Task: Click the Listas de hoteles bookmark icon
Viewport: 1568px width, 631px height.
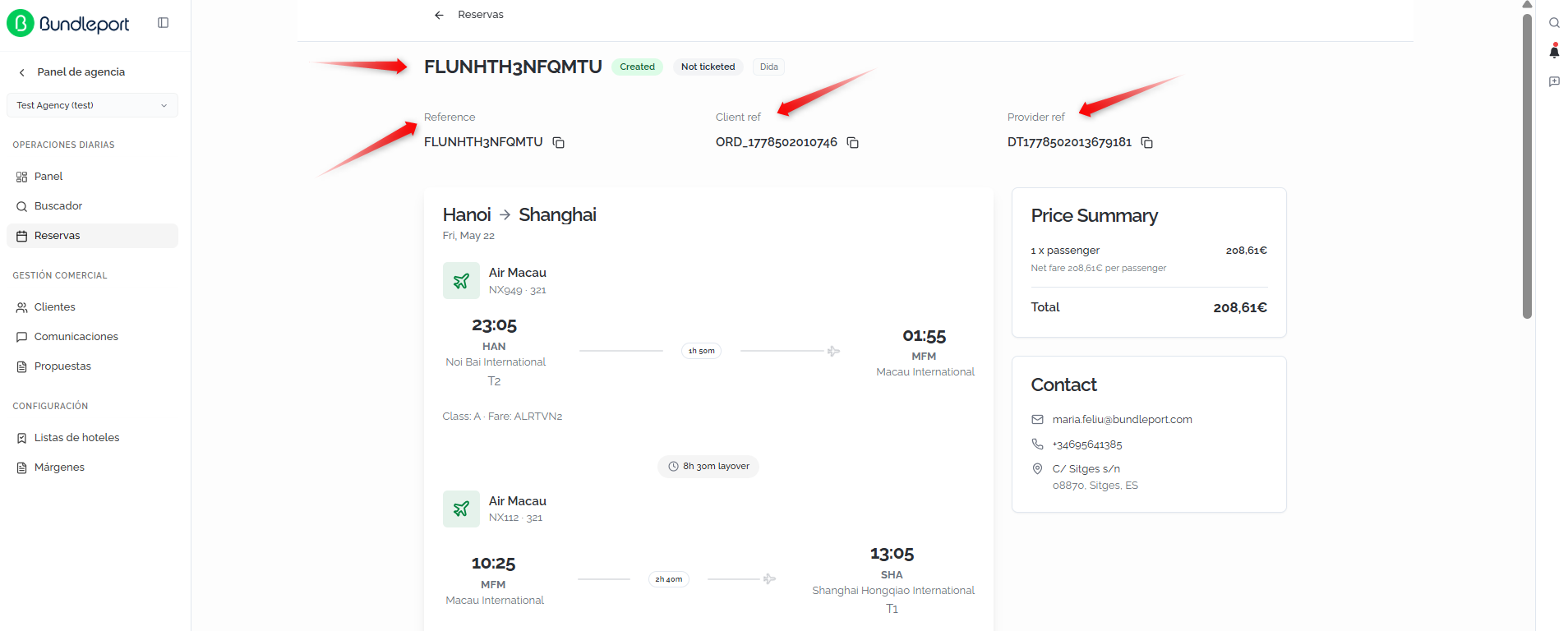Action: [x=22, y=438]
